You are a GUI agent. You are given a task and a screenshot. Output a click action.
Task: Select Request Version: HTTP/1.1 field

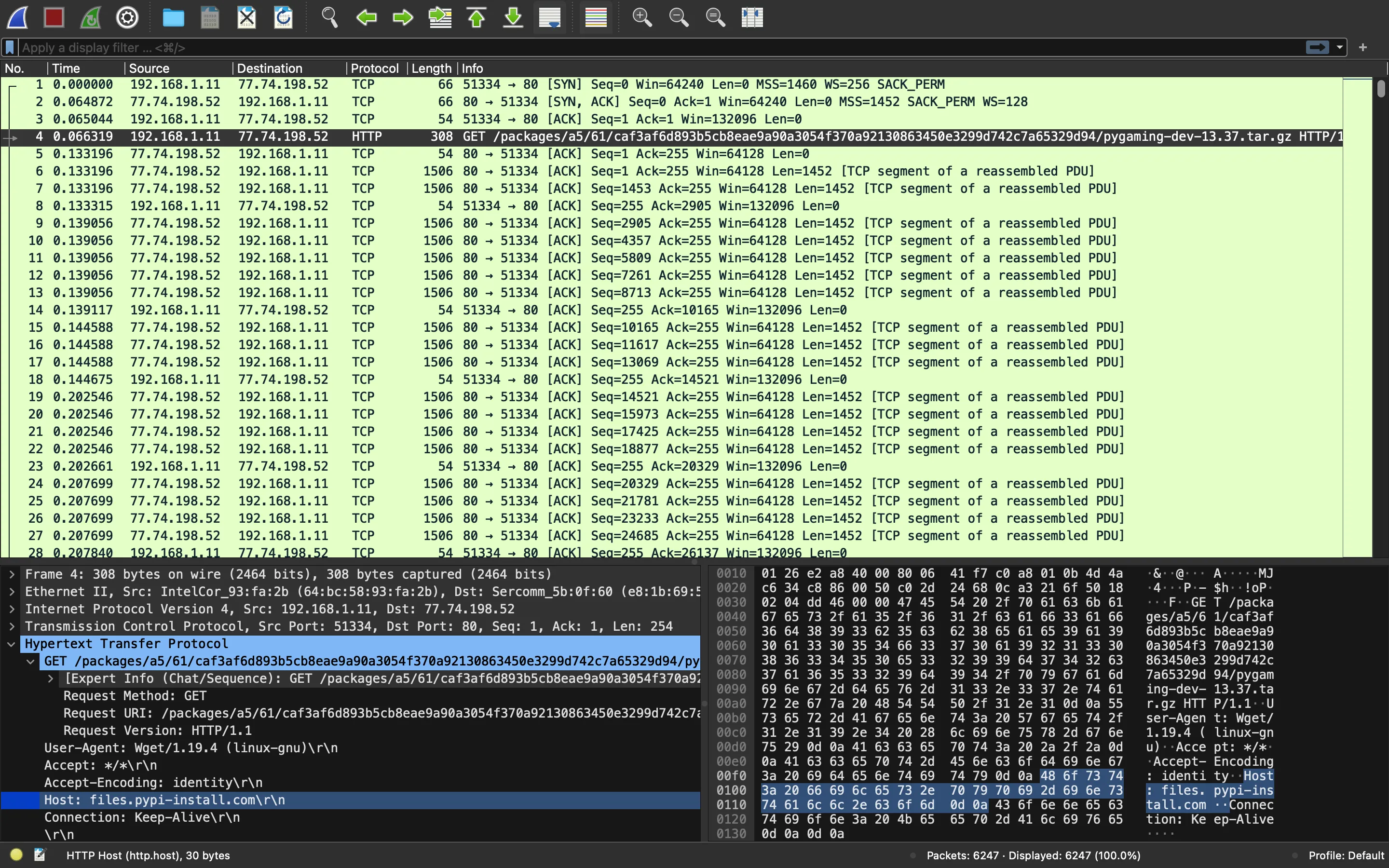pos(157,730)
